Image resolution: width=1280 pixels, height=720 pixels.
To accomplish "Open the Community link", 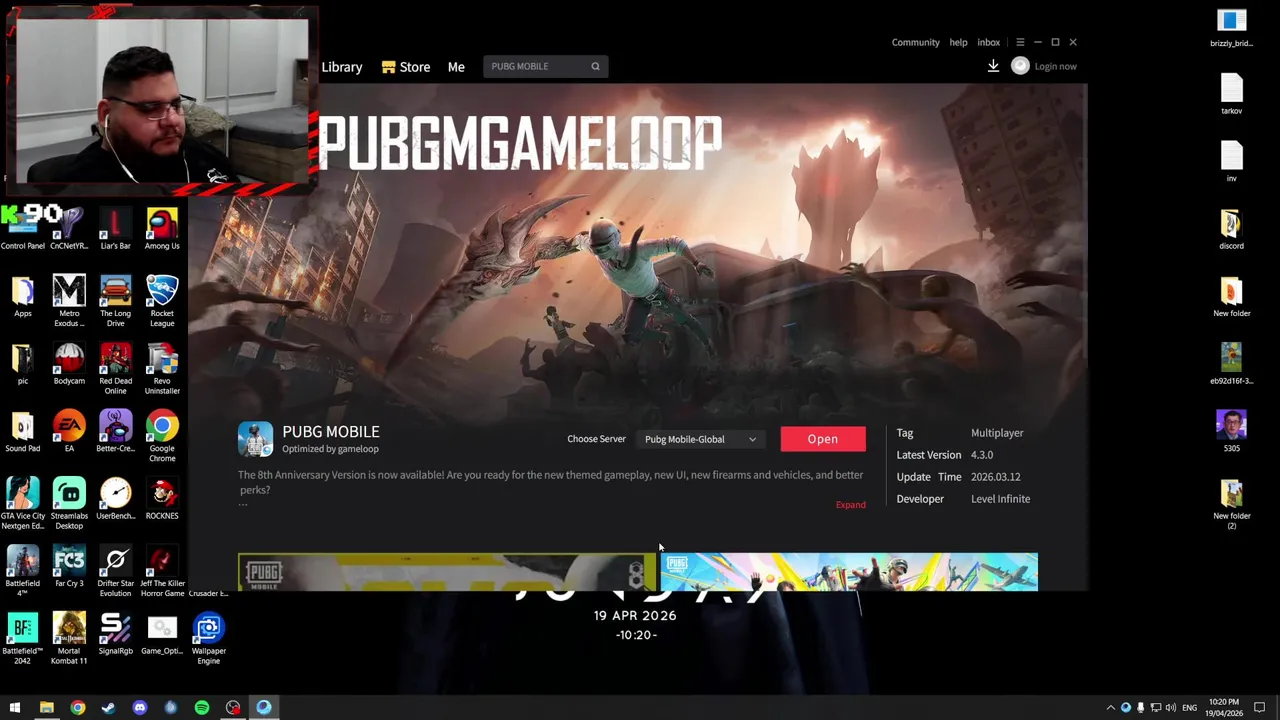I will [915, 42].
